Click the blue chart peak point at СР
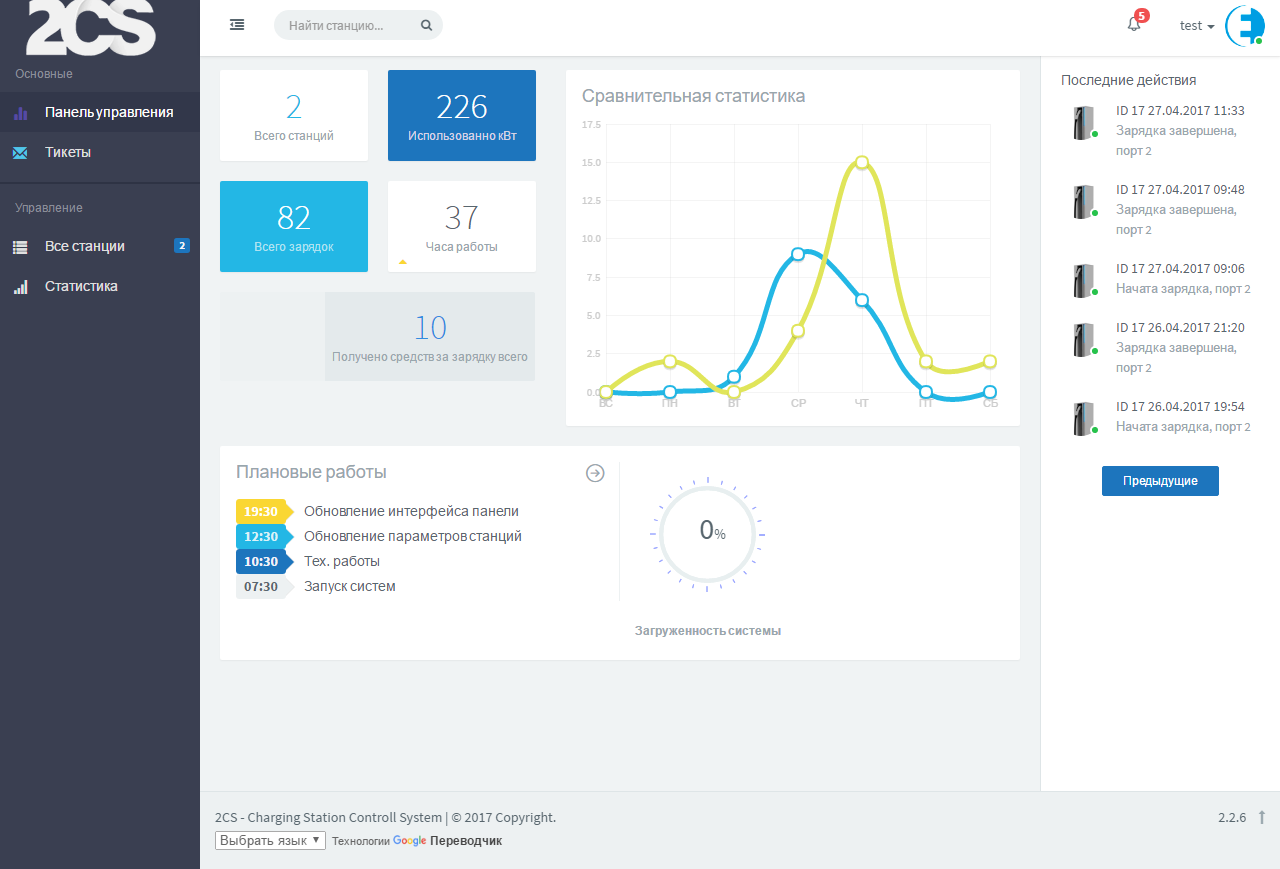This screenshot has width=1280, height=869. 798,254
